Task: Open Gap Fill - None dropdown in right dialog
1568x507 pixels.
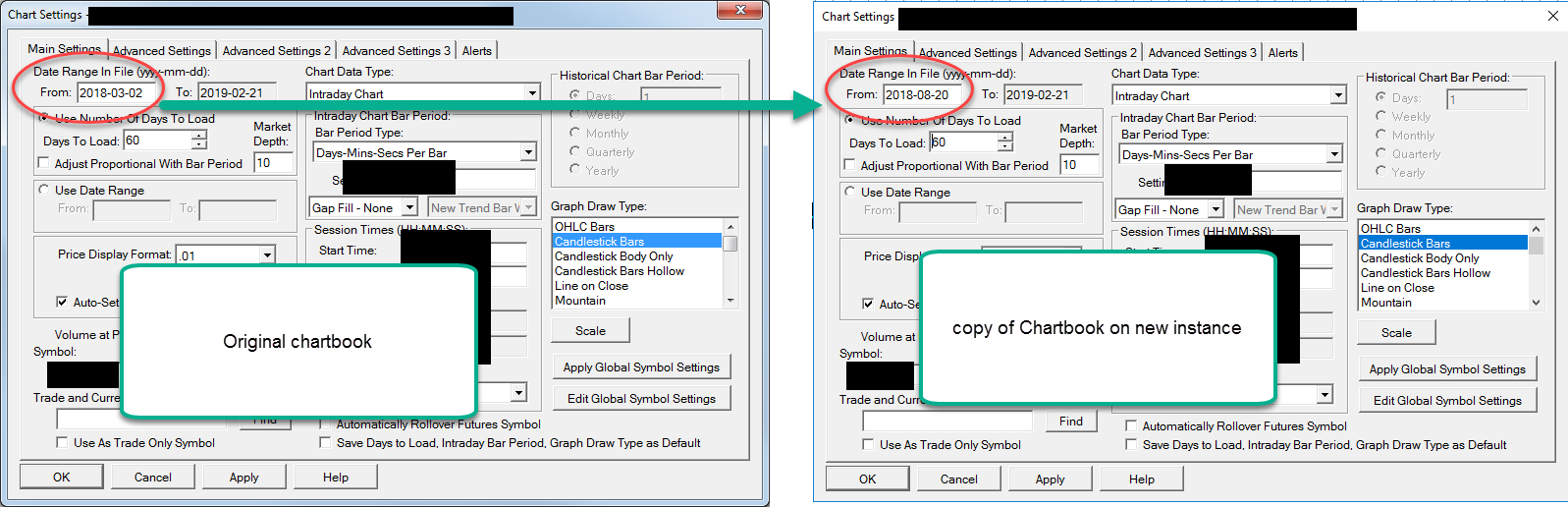Action: pos(1215,209)
